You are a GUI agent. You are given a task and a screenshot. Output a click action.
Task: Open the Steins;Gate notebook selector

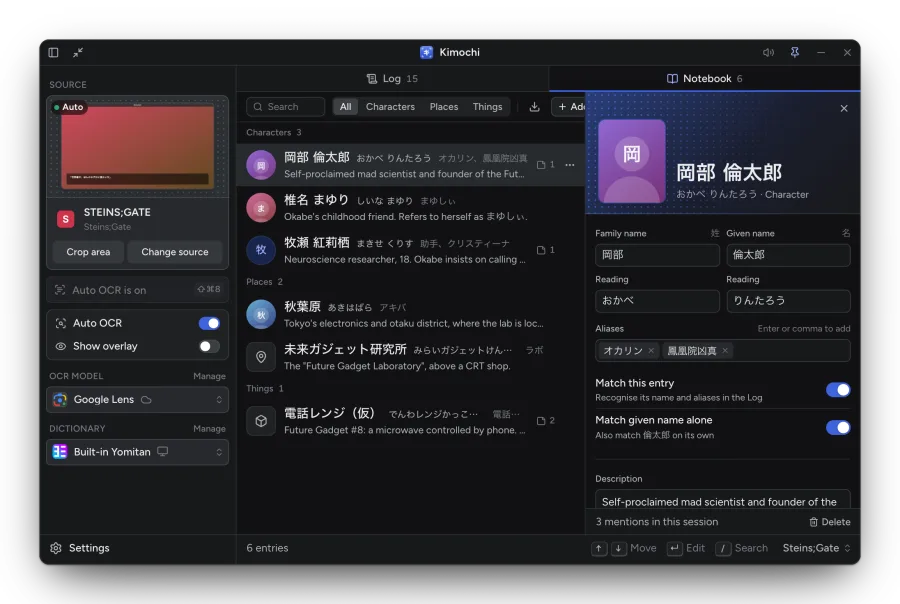point(816,548)
